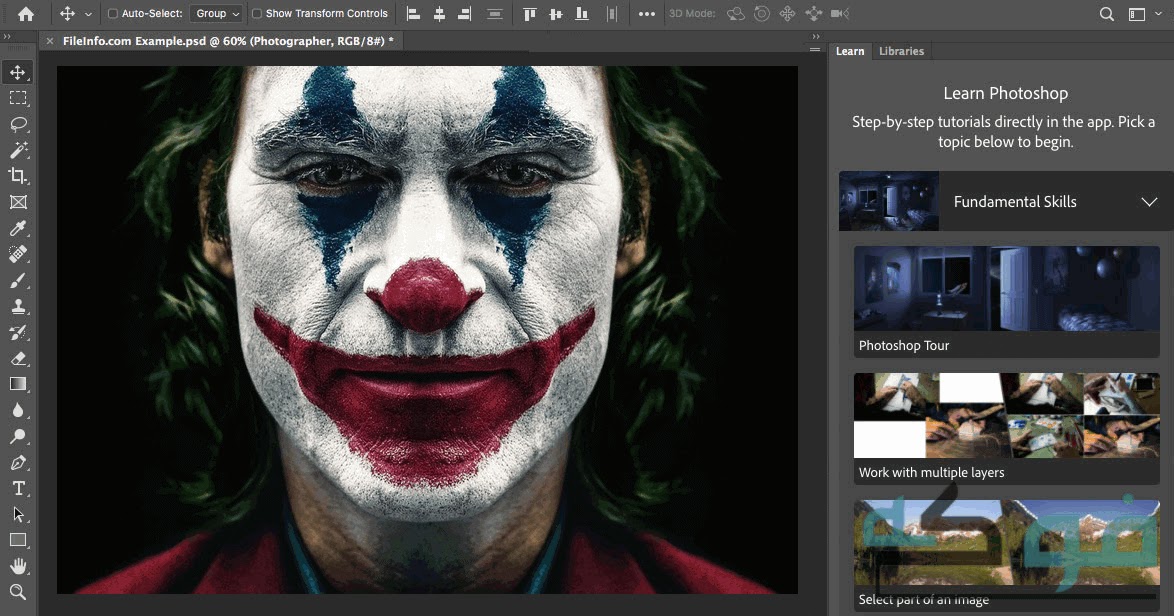1174x616 pixels.
Task: Select the Path Selection tool
Action: [18, 514]
